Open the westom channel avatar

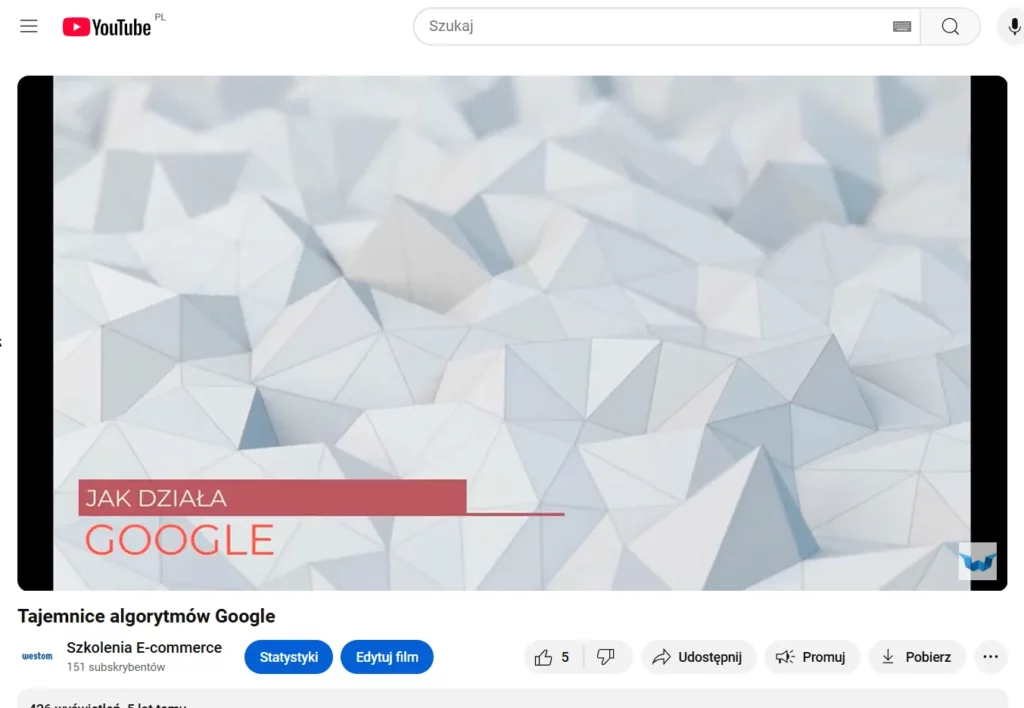[37, 657]
